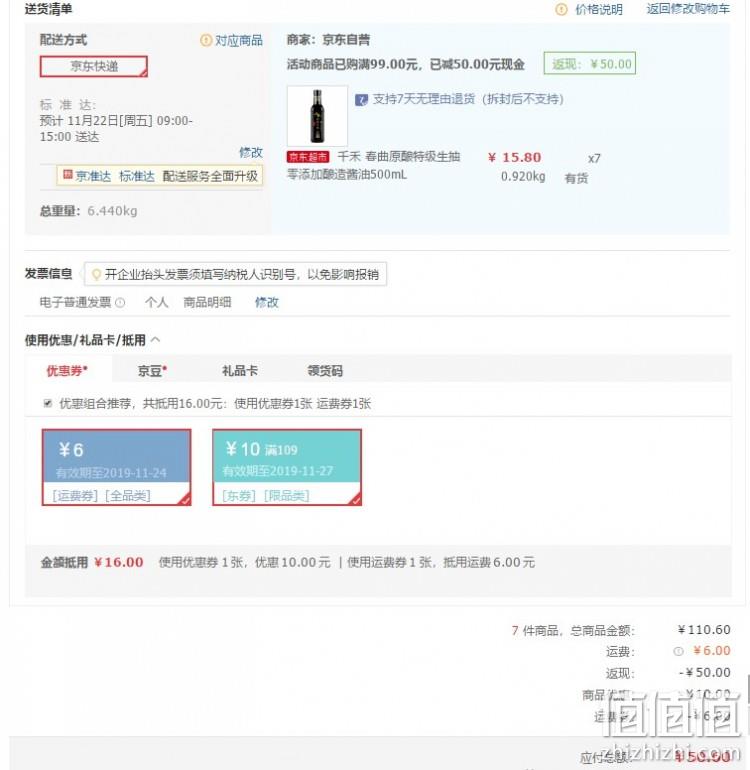Click 返回修改购物车 link
This screenshot has width=750, height=770.
pyautogui.click(x=688, y=9)
